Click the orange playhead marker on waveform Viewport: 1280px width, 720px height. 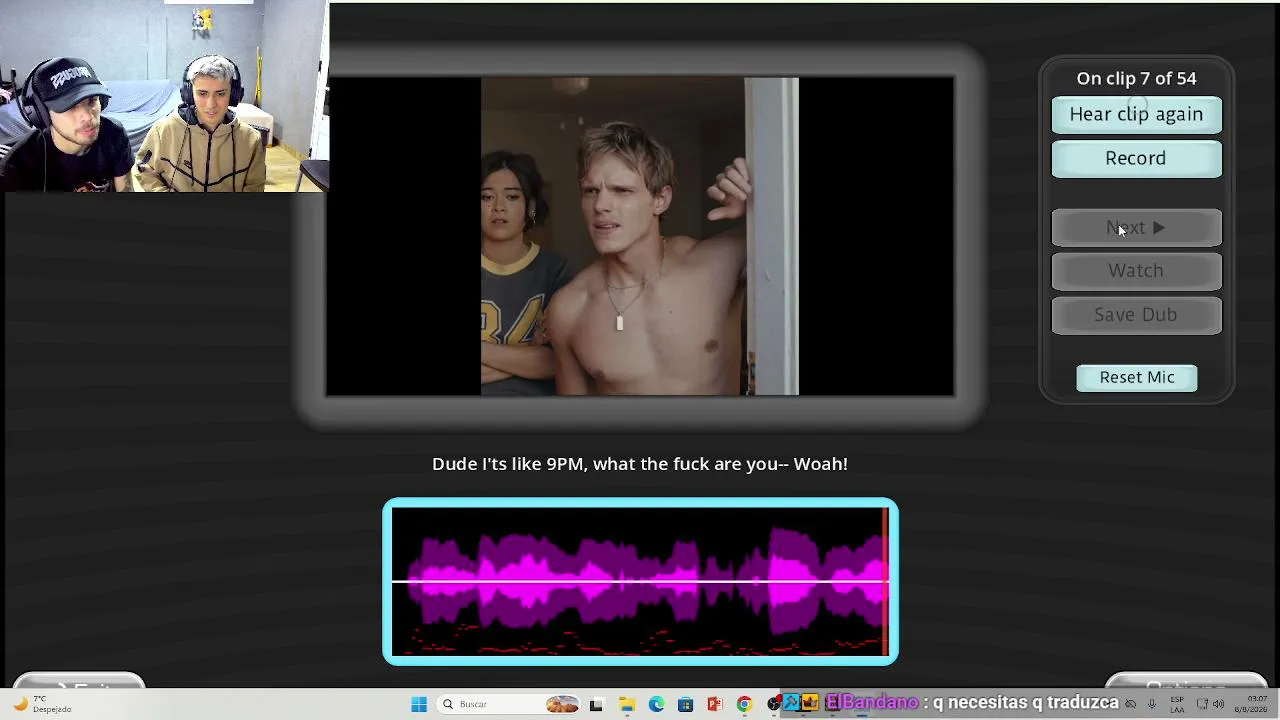885,581
